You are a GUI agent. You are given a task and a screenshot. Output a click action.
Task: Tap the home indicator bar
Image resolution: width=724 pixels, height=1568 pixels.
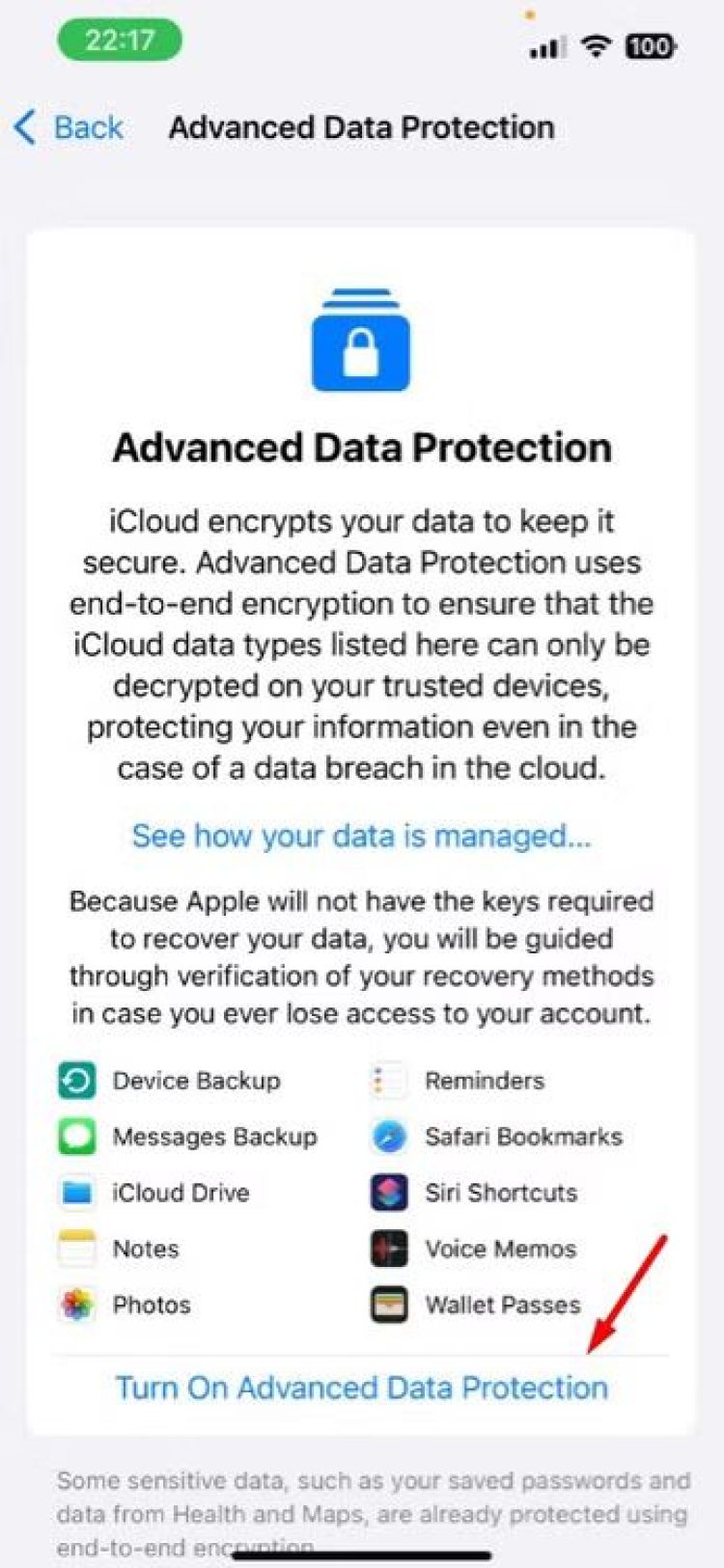pyautogui.click(x=362, y=1554)
